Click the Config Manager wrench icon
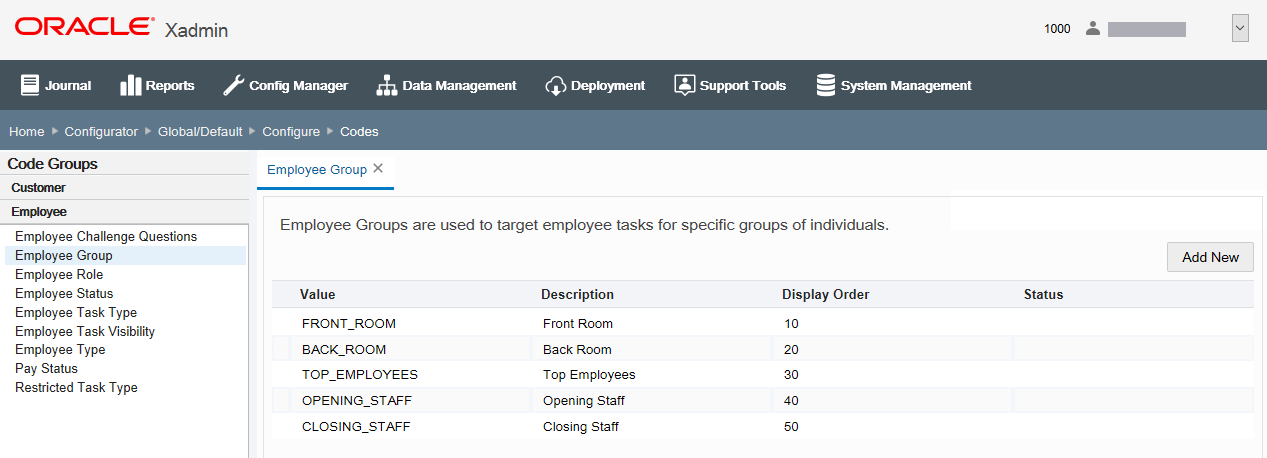 click(x=233, y=85)
